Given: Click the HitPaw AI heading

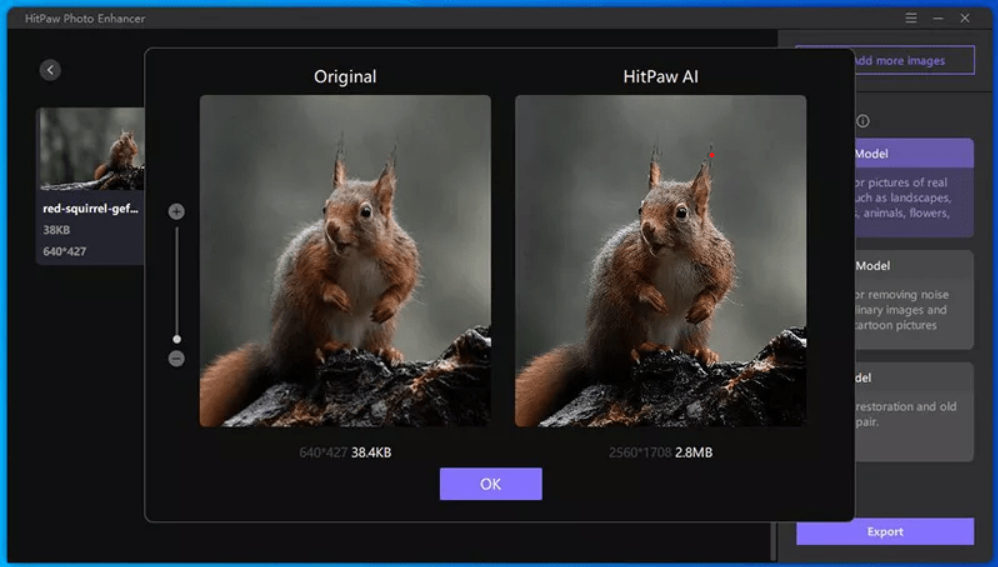Looking at the screenshot, I should point(661,77).
